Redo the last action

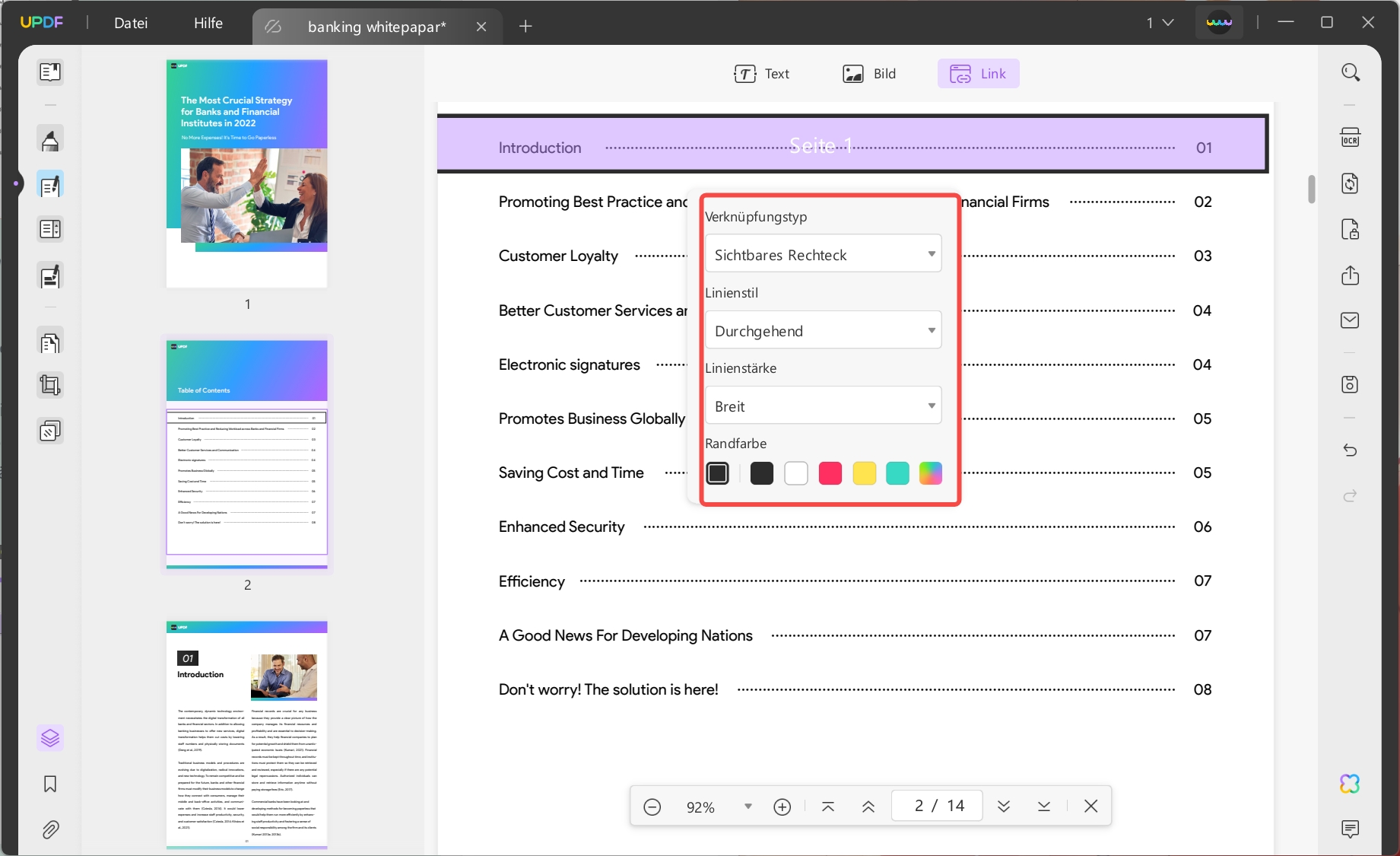[1351, 495]
